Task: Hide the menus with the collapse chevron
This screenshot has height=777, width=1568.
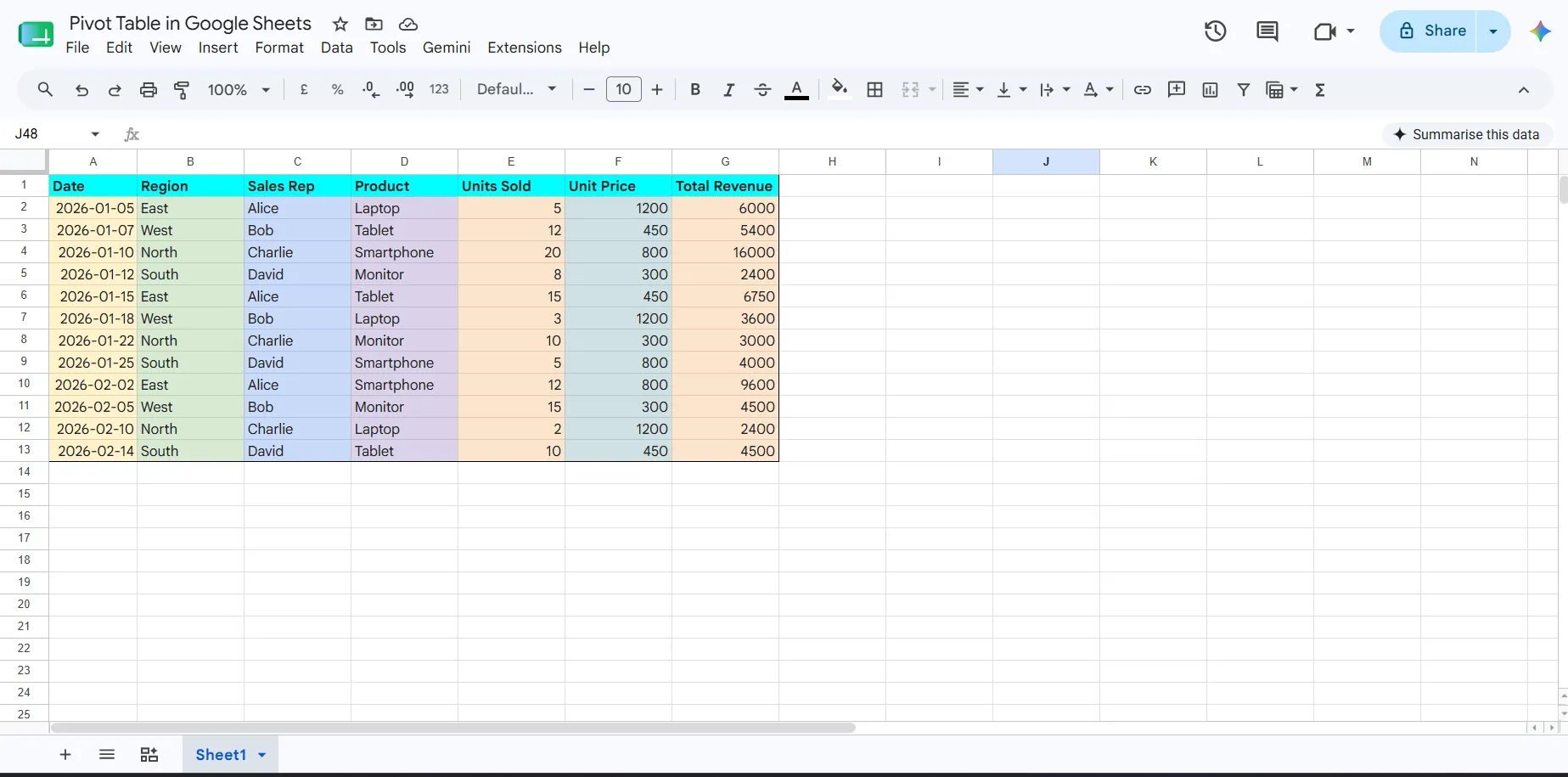Action: (x=1524, y=90)
